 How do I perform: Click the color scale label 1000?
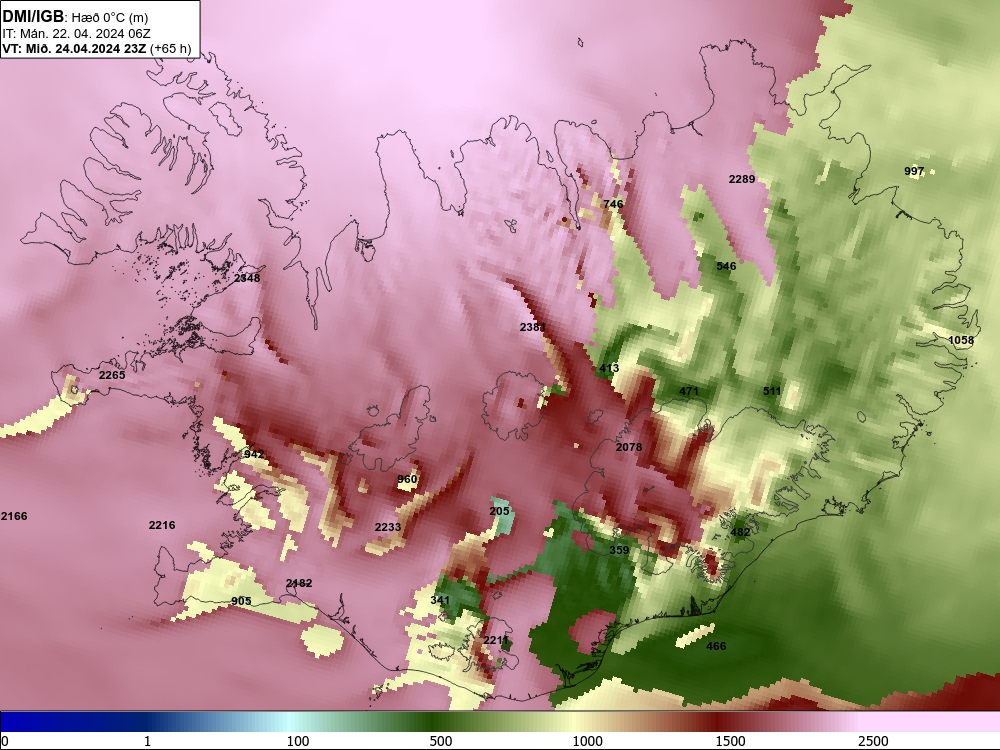(587, 741)
